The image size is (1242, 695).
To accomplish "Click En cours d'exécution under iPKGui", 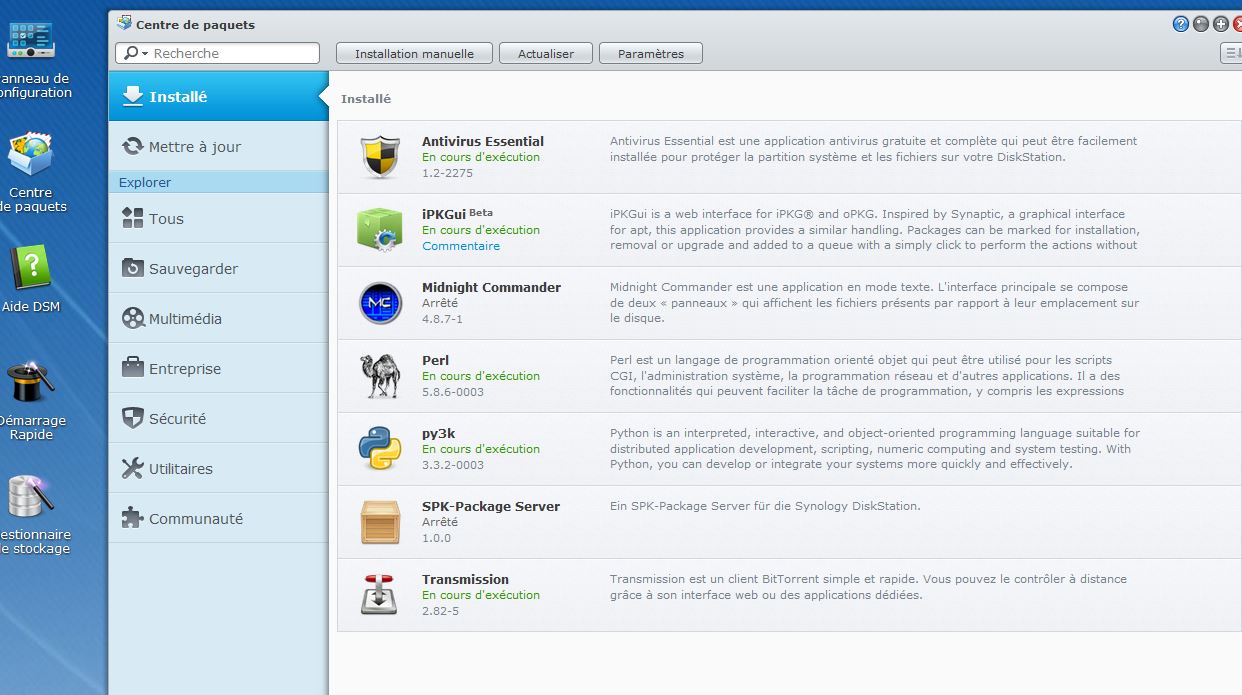I will coord(481,230).
